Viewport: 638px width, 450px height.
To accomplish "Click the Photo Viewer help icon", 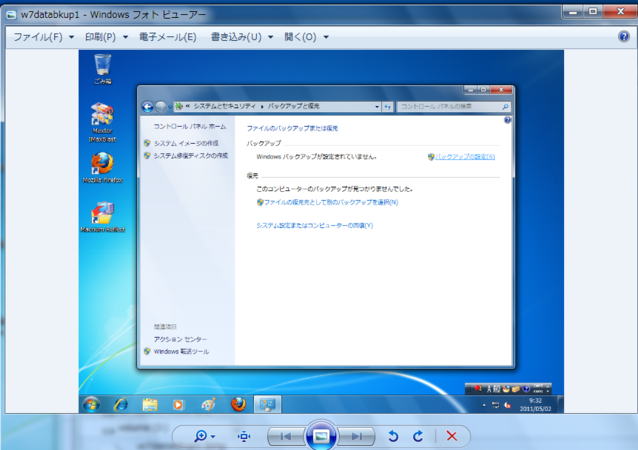I will pyautogui.click(x=624, y=36).
